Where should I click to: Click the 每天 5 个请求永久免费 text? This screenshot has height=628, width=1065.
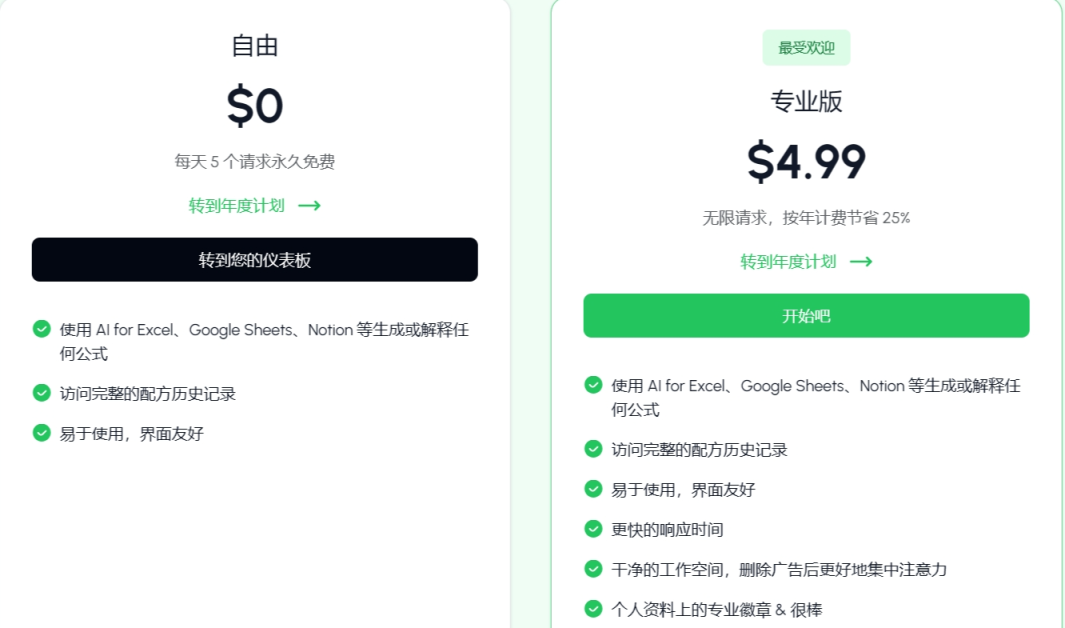254,161
